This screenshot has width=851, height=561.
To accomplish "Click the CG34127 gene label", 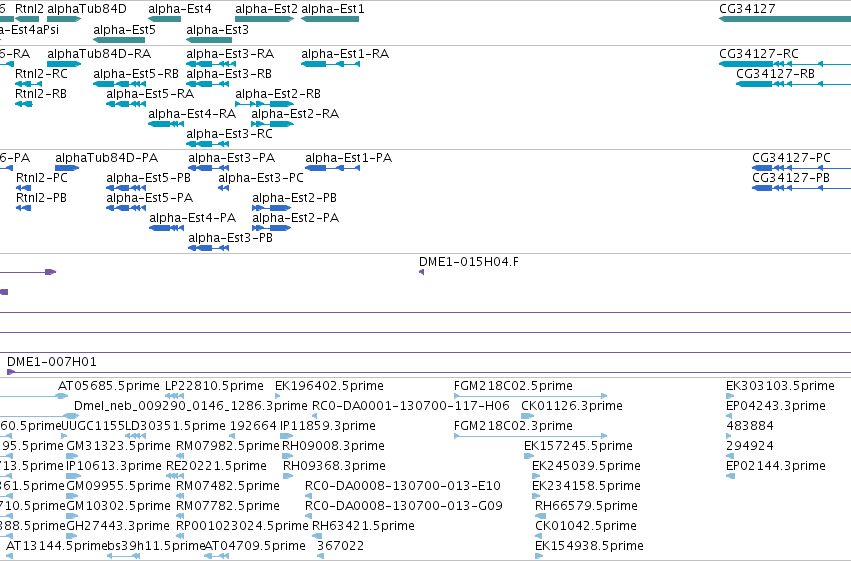I will 747,9.
